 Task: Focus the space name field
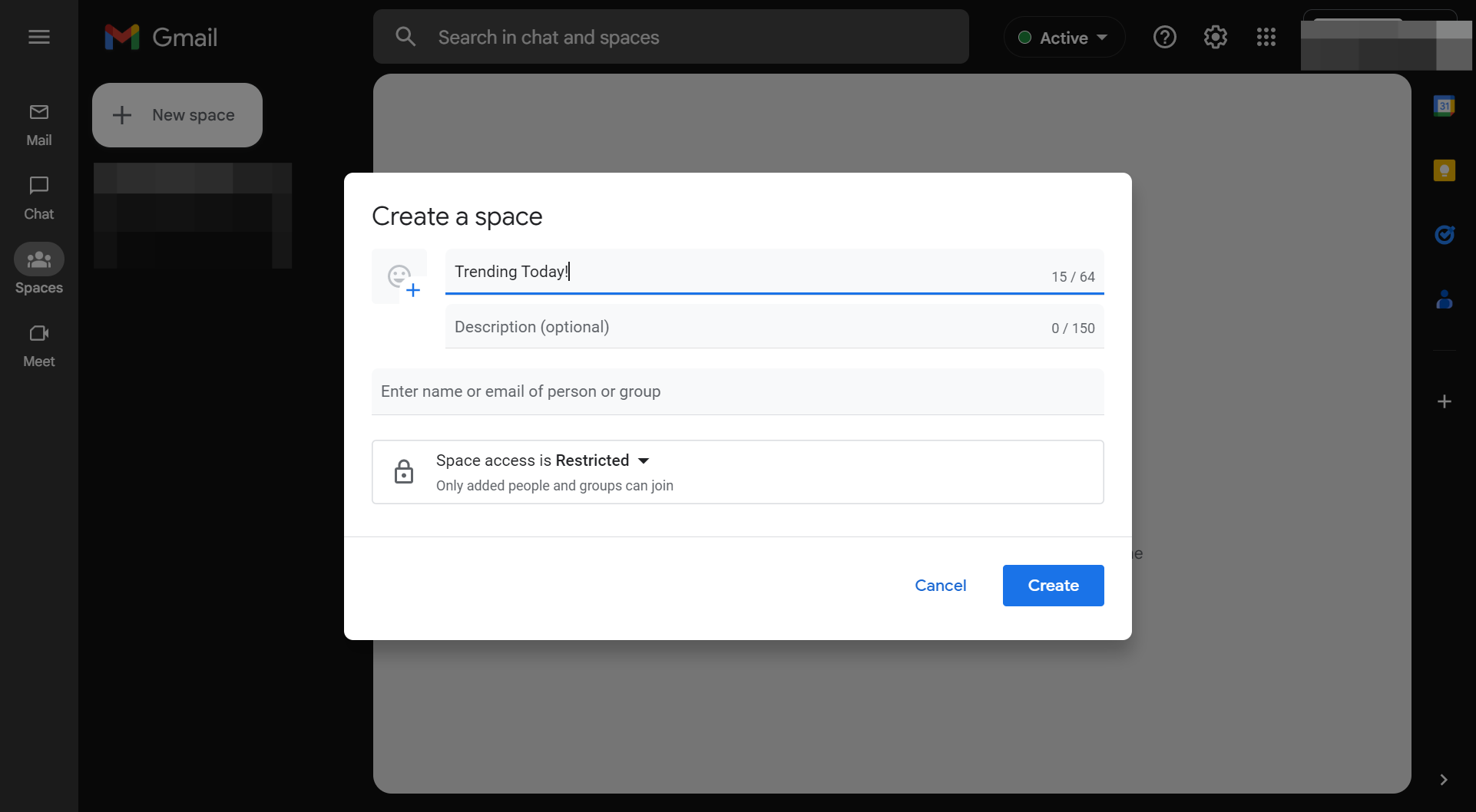pyautogui.click(x=775, y=272)
